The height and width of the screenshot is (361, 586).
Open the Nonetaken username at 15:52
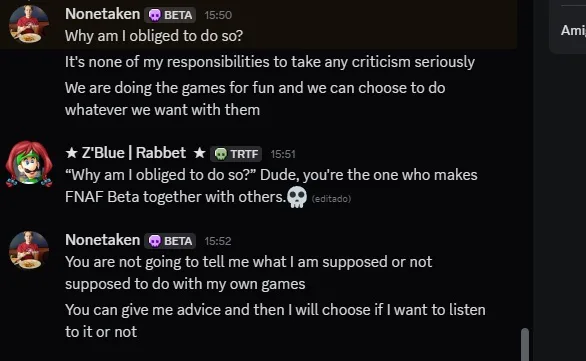point(102,240)
